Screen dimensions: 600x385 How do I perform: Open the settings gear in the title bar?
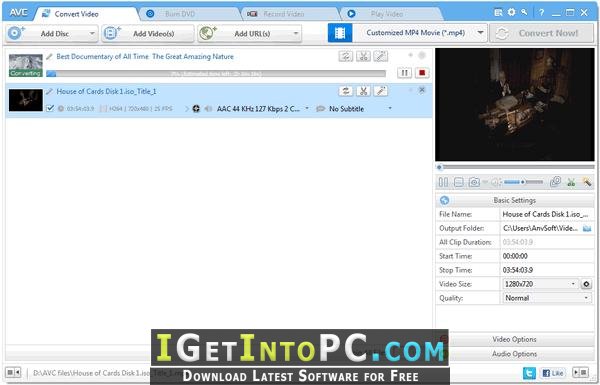tap(511, 13)
